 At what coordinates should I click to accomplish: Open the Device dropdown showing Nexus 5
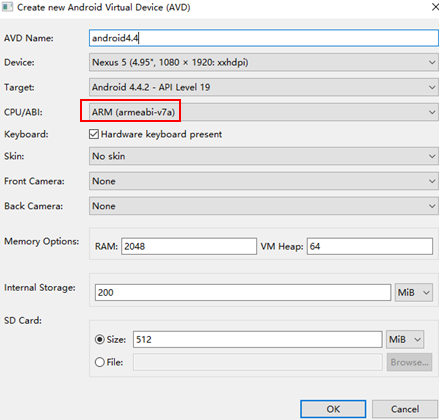coord(264,62)
